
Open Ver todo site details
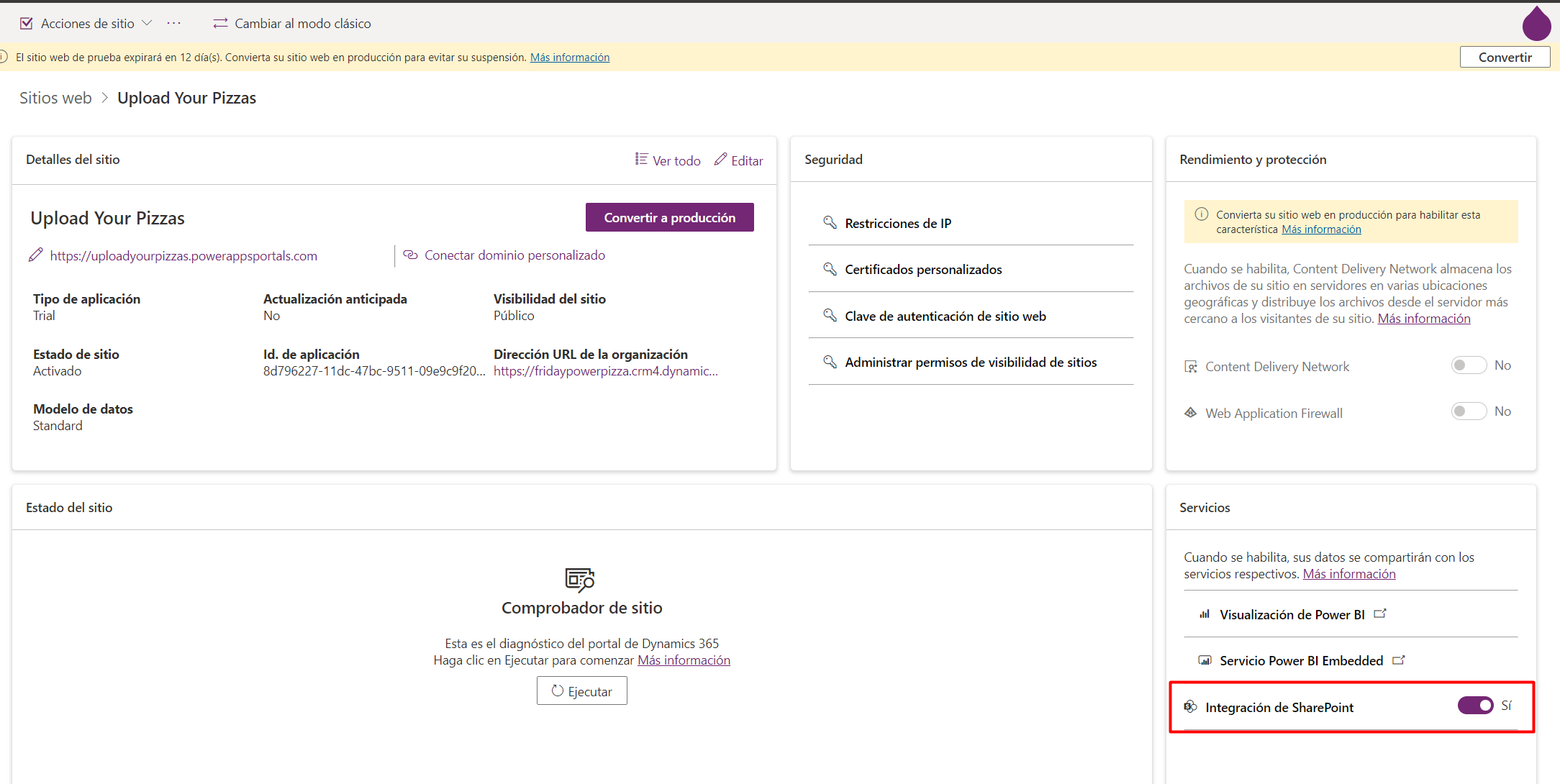676,161
